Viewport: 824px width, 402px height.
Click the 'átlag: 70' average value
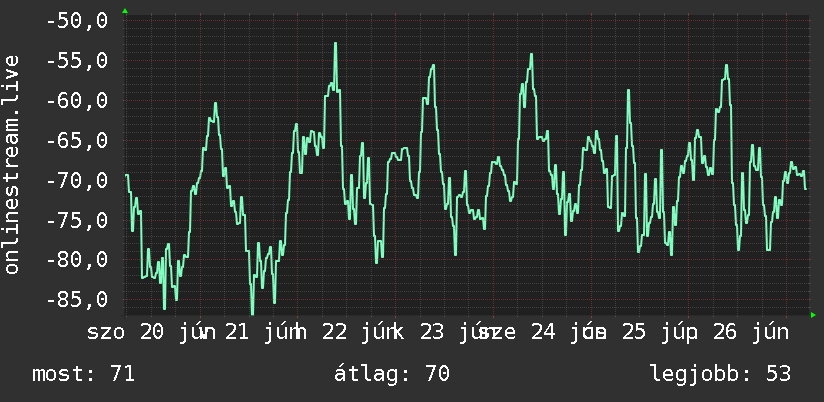pos(392,374)
